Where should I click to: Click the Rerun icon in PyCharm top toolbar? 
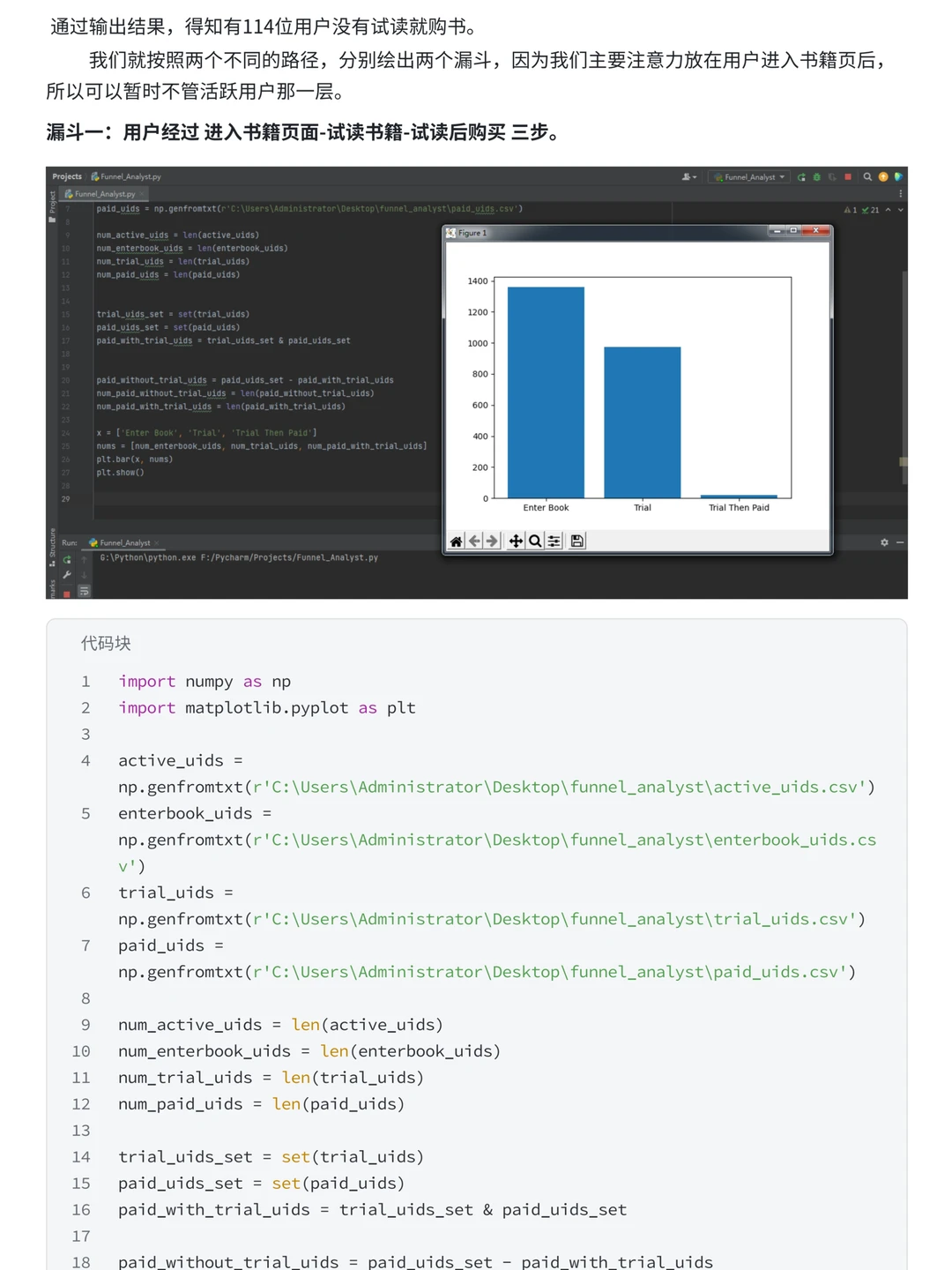click(801, 177)
